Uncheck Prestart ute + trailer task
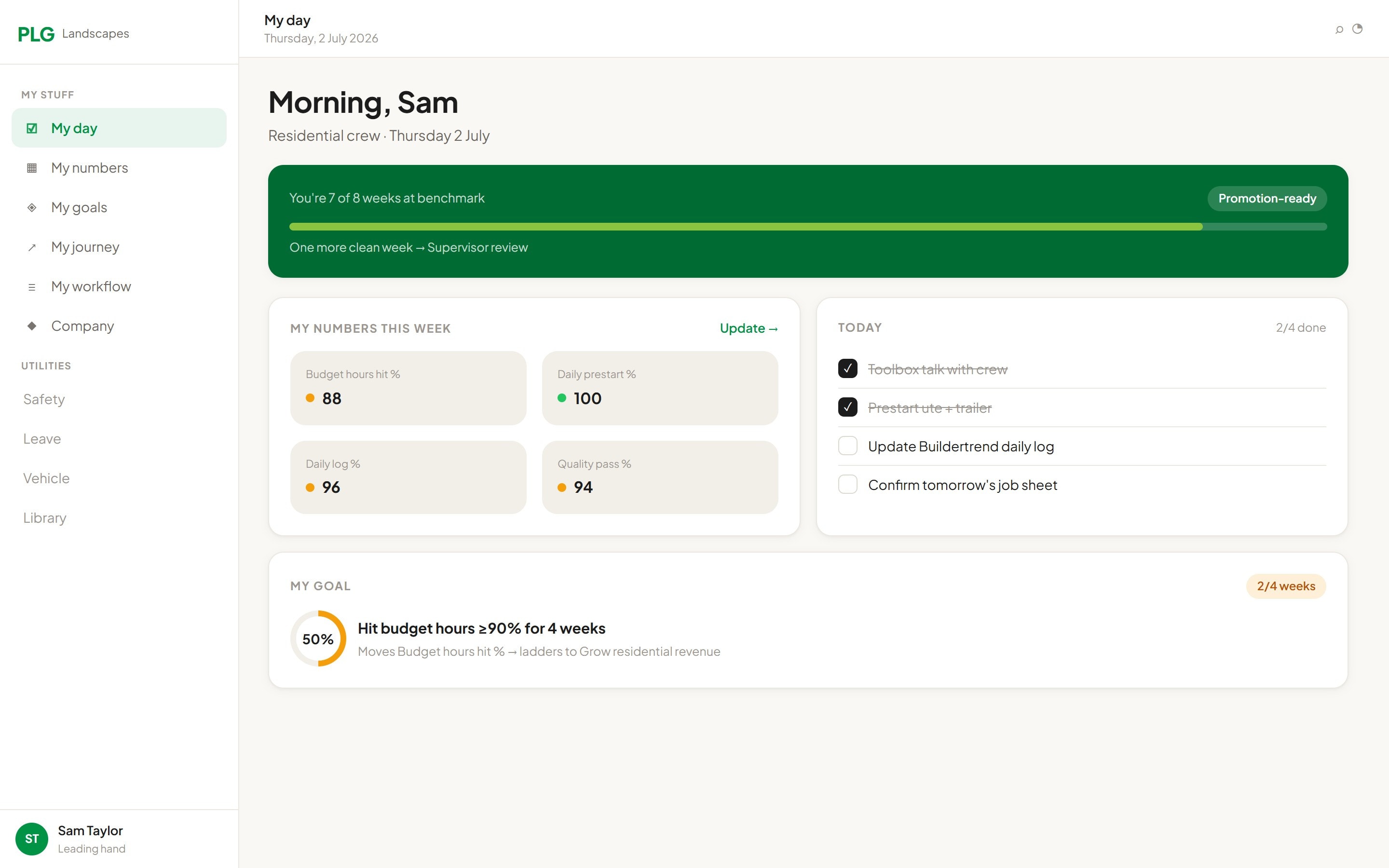 coord(848,407)
